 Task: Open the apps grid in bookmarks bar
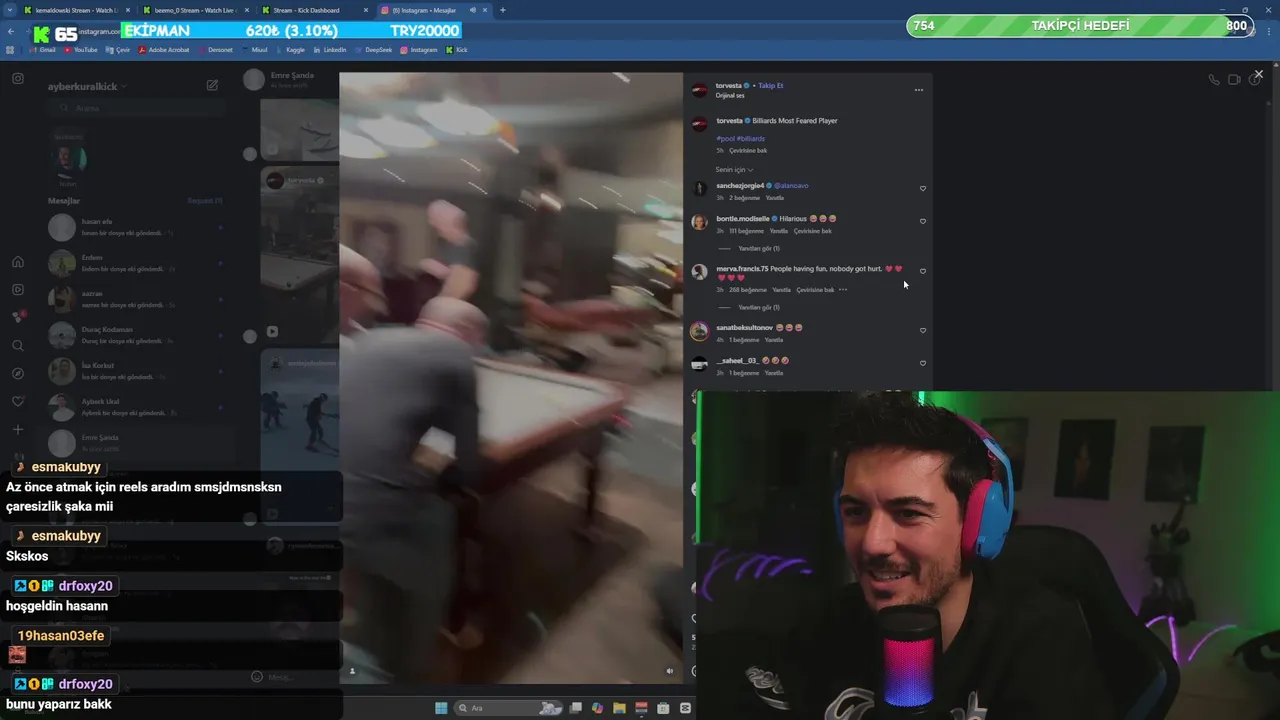click(x=10, y=49)
